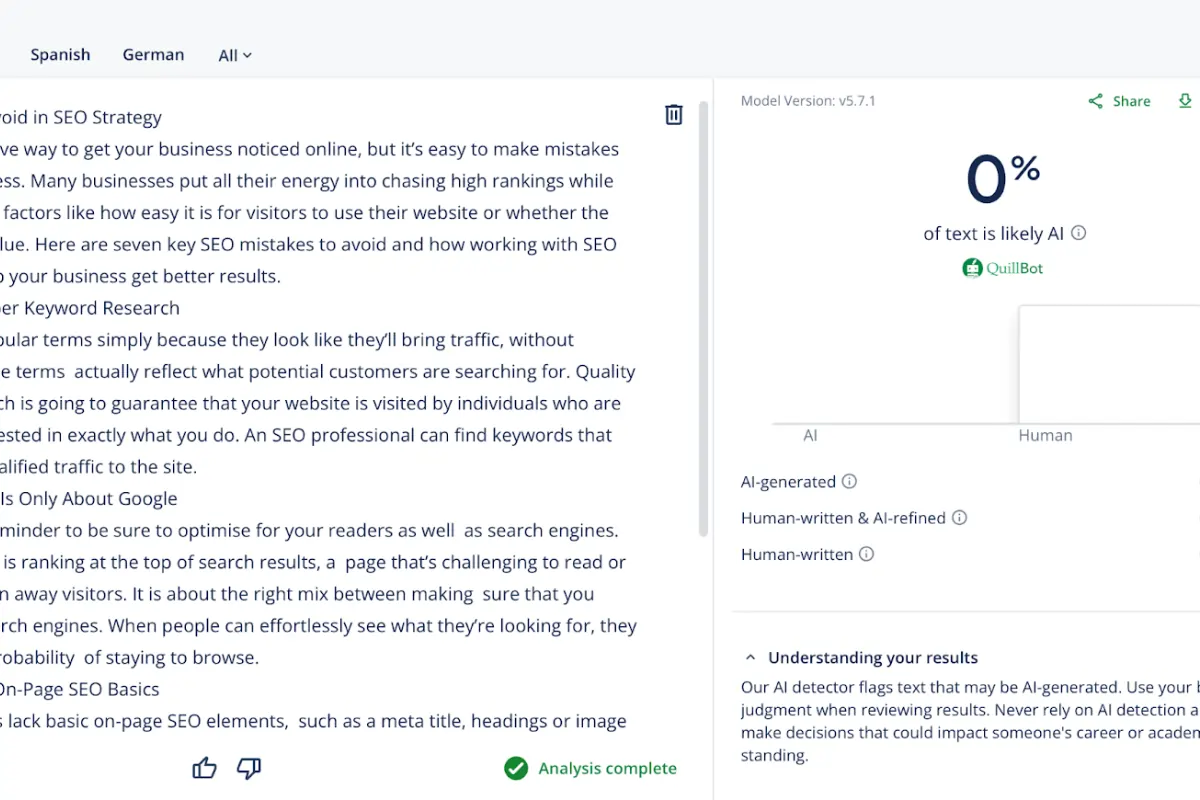Download the analysis report

[x=1186, y=100]
